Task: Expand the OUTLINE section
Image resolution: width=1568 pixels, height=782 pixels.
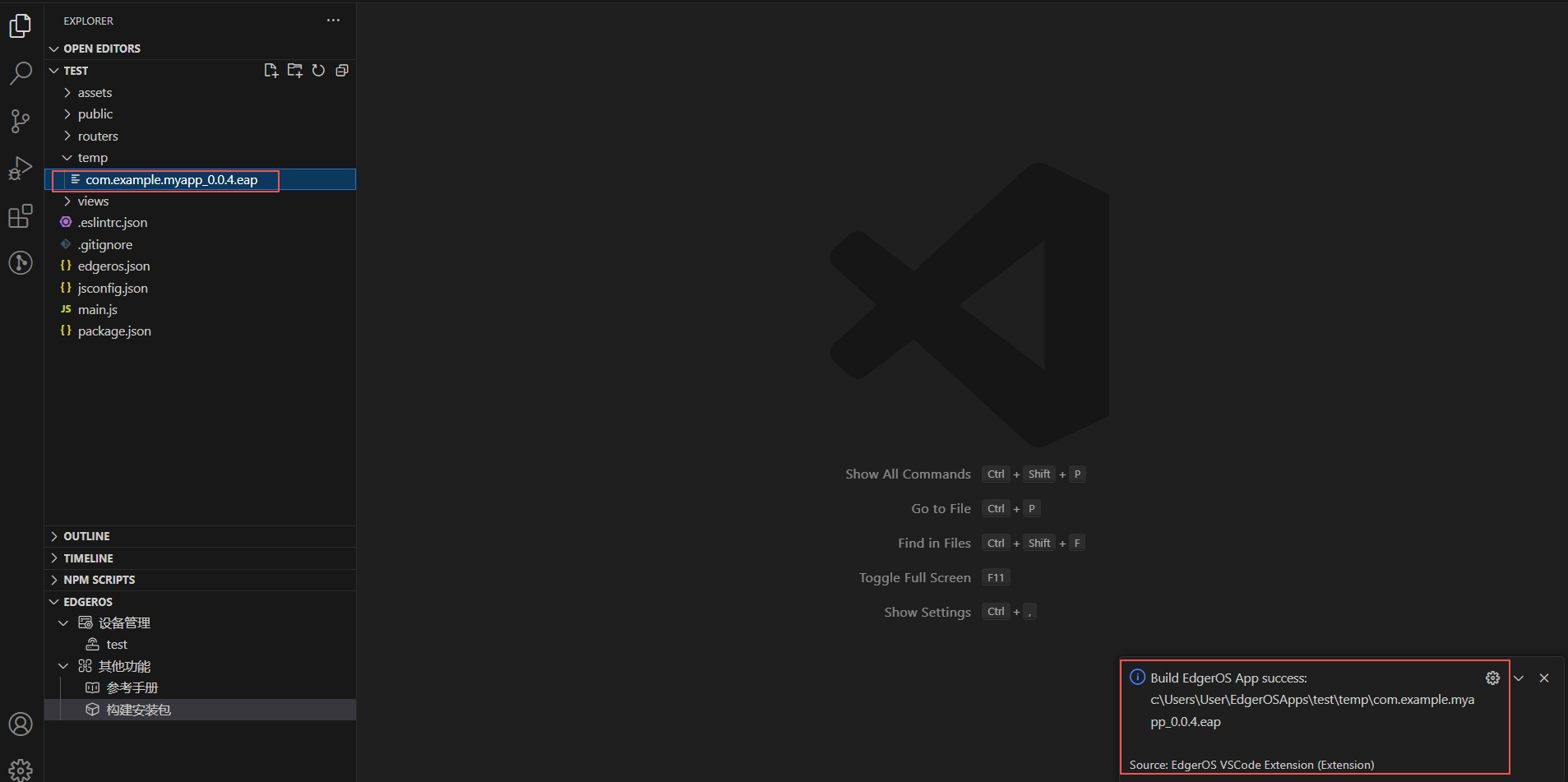Action: coord(86,536)
